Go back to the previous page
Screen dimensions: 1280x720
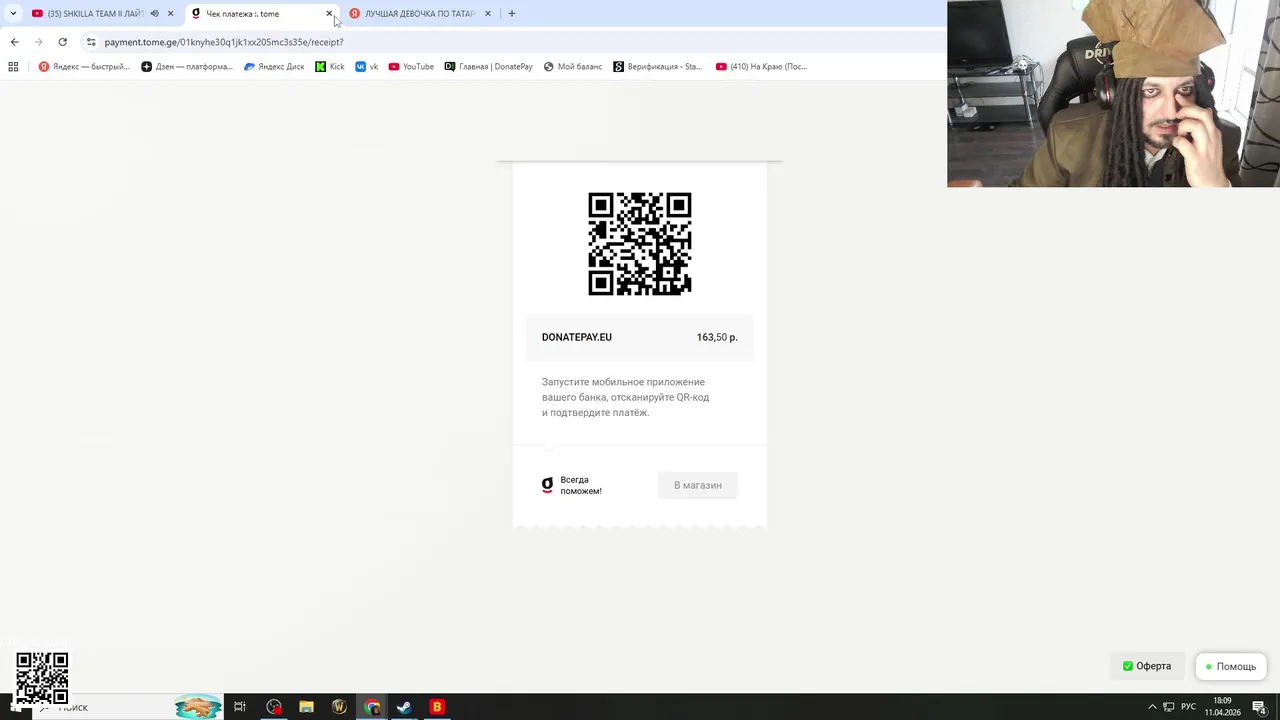pyautogui.click(x=14, y=42)
